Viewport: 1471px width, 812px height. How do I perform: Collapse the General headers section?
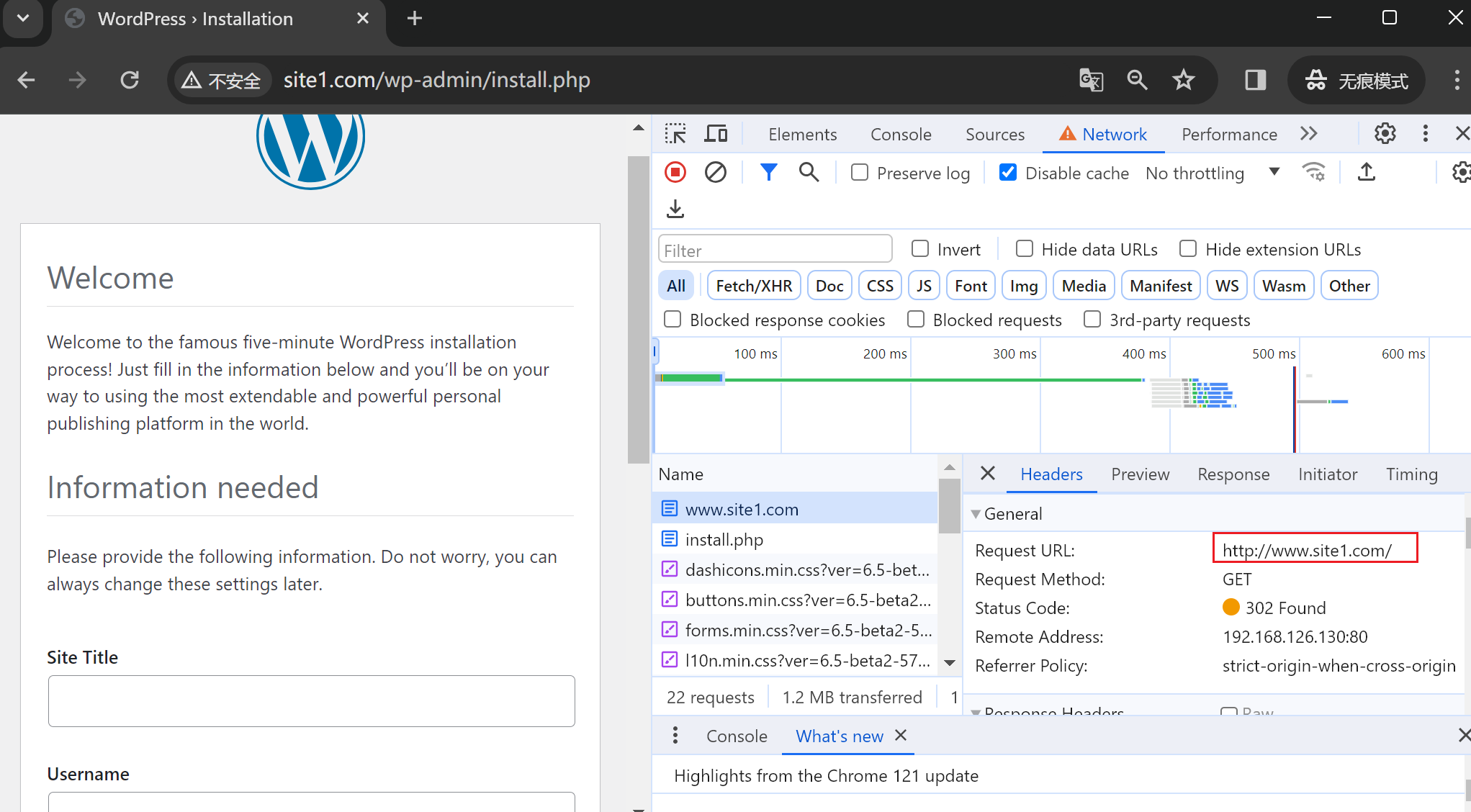tap(976, 514)
